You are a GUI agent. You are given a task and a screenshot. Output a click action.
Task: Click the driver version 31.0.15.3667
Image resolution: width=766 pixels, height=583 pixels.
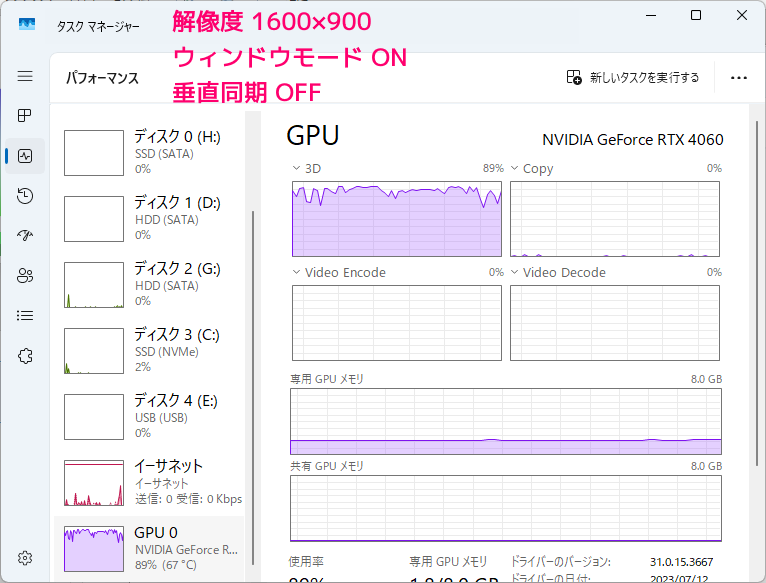point(681,562)
